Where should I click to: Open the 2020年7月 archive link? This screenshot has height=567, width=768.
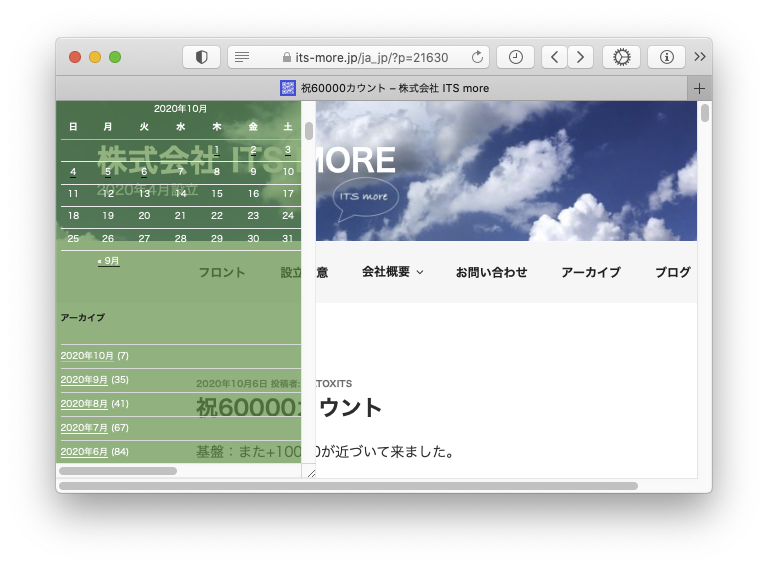[x=84, y=428]
